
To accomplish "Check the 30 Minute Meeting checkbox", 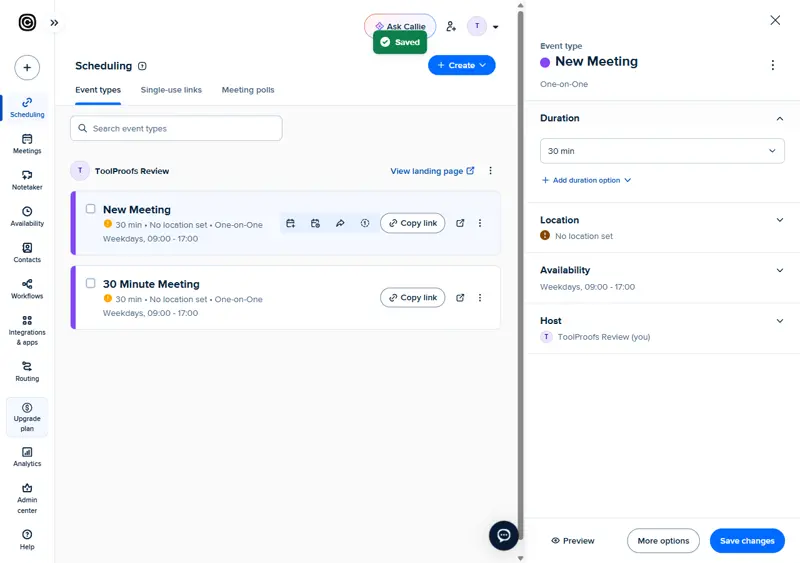I will pos(90,283).
